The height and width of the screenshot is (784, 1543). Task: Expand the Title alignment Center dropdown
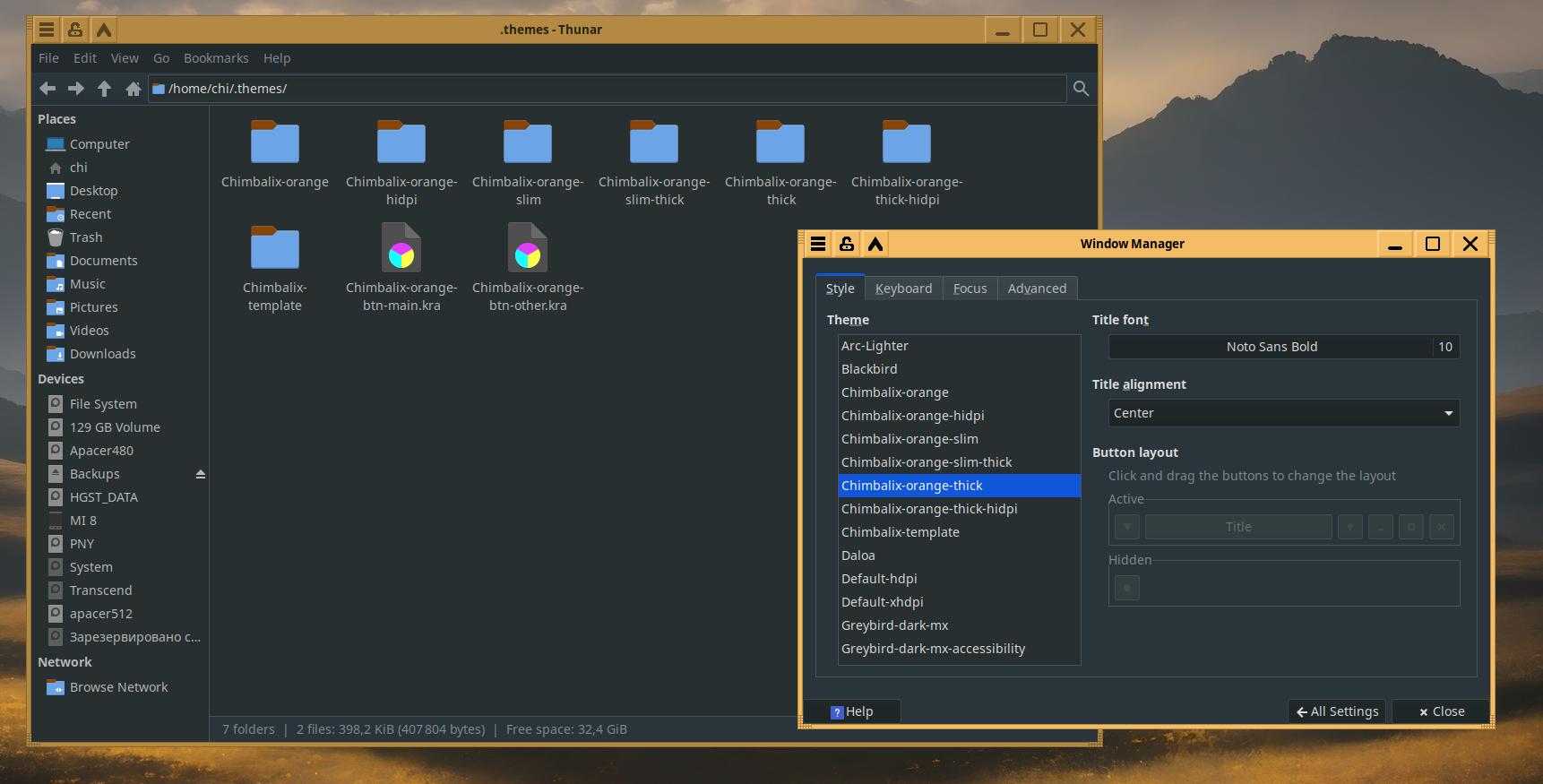point(1284,413)
